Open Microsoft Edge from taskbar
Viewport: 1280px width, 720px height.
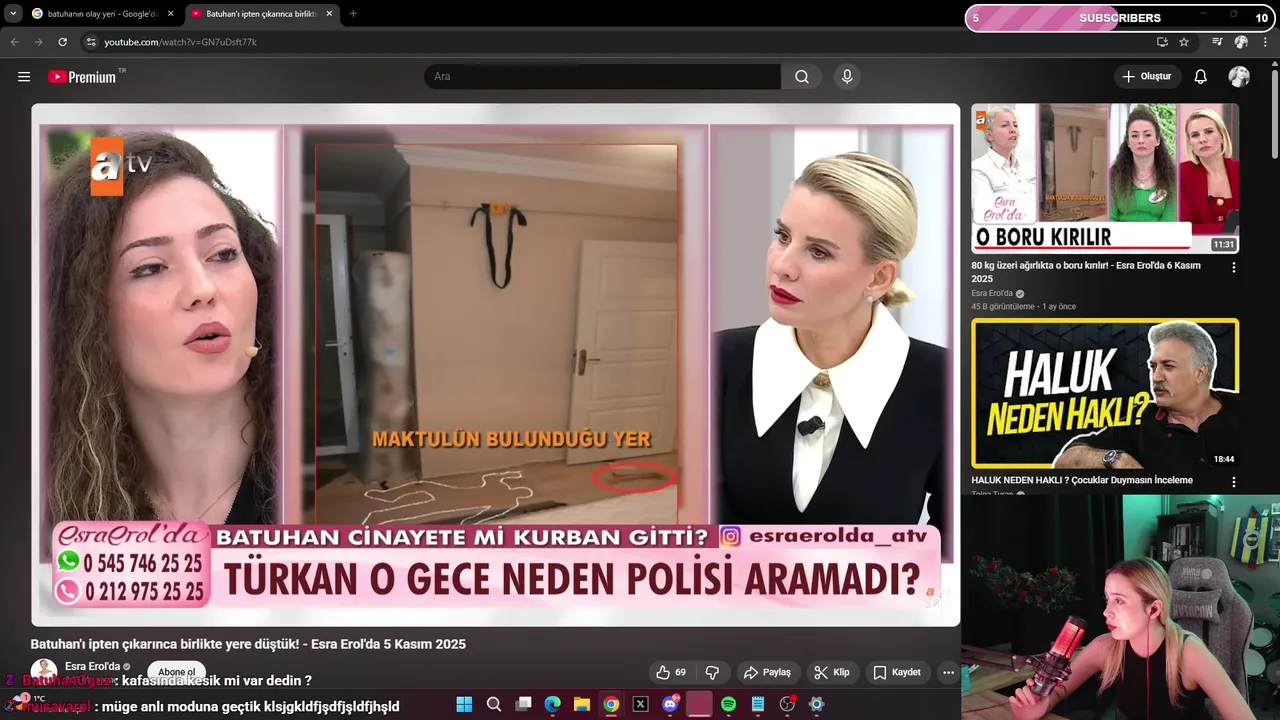[552, 704]
